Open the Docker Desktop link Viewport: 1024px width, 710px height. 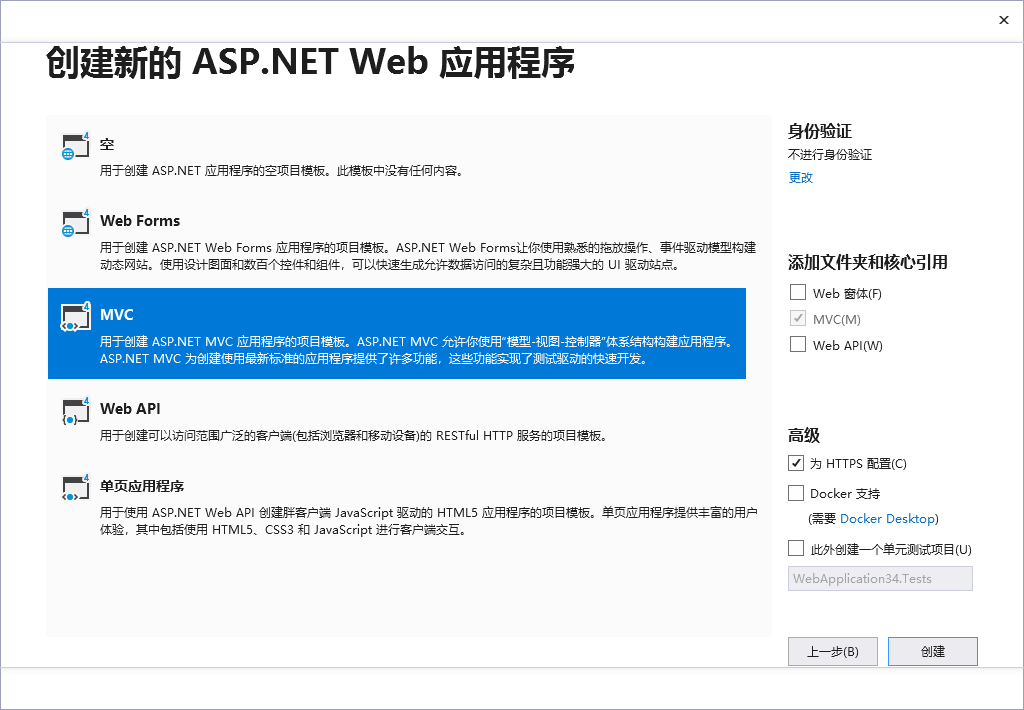pyautogui.click(x=888, y=519)
